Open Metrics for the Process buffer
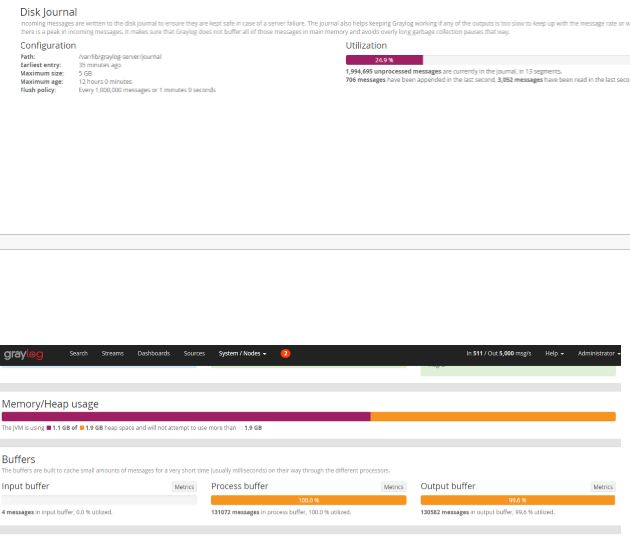This screenshot has height=540, width=630. [393, 487]
